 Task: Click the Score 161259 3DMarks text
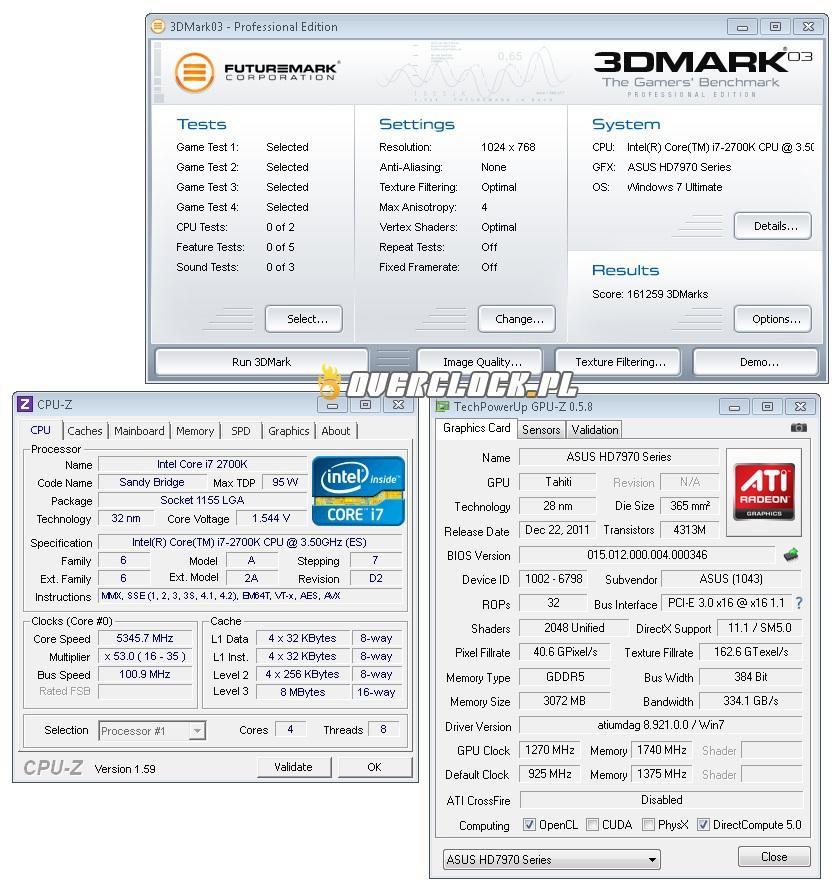[650, 294]
